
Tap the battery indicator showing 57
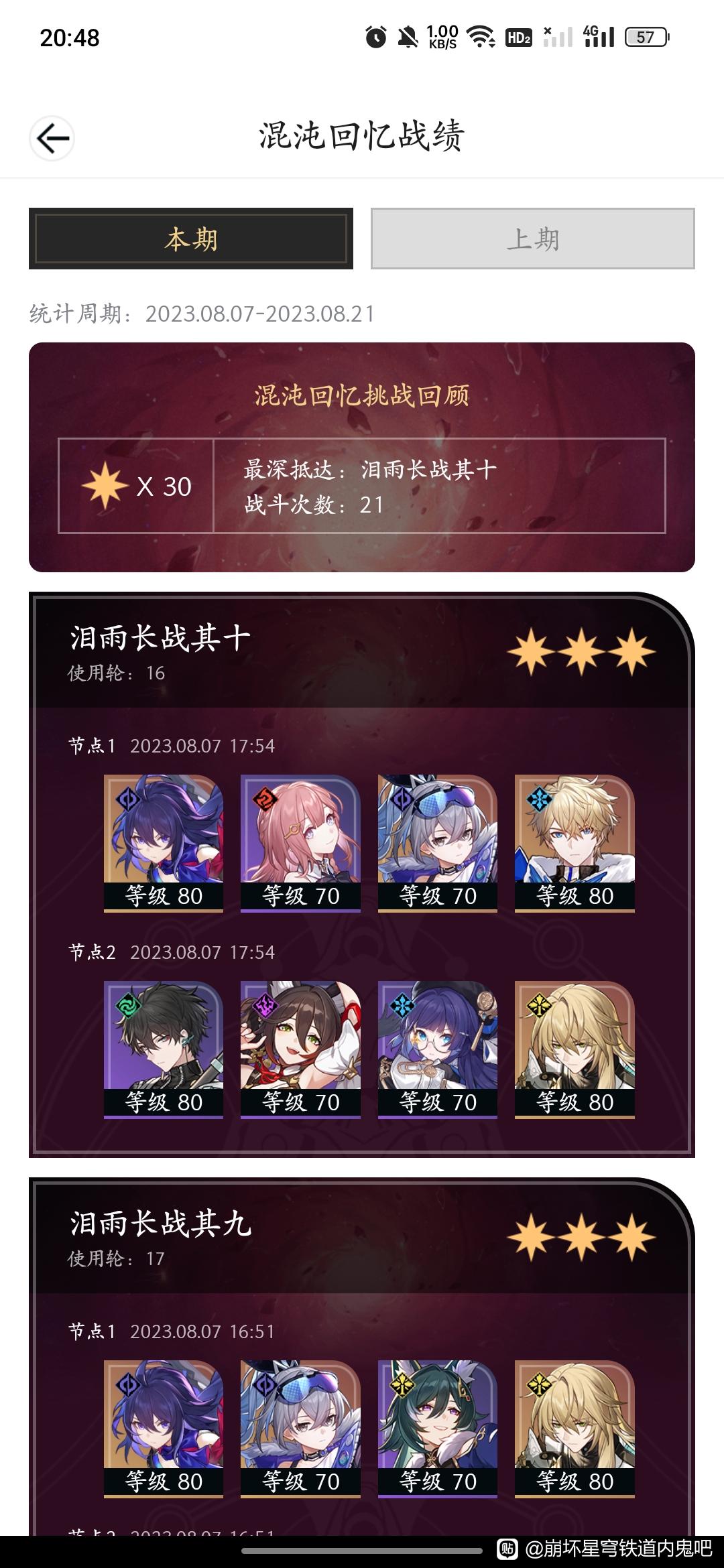point(647,37)
